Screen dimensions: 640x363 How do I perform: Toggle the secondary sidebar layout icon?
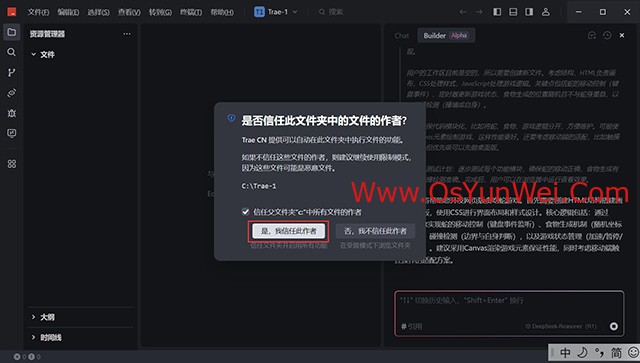coord(529,12)
